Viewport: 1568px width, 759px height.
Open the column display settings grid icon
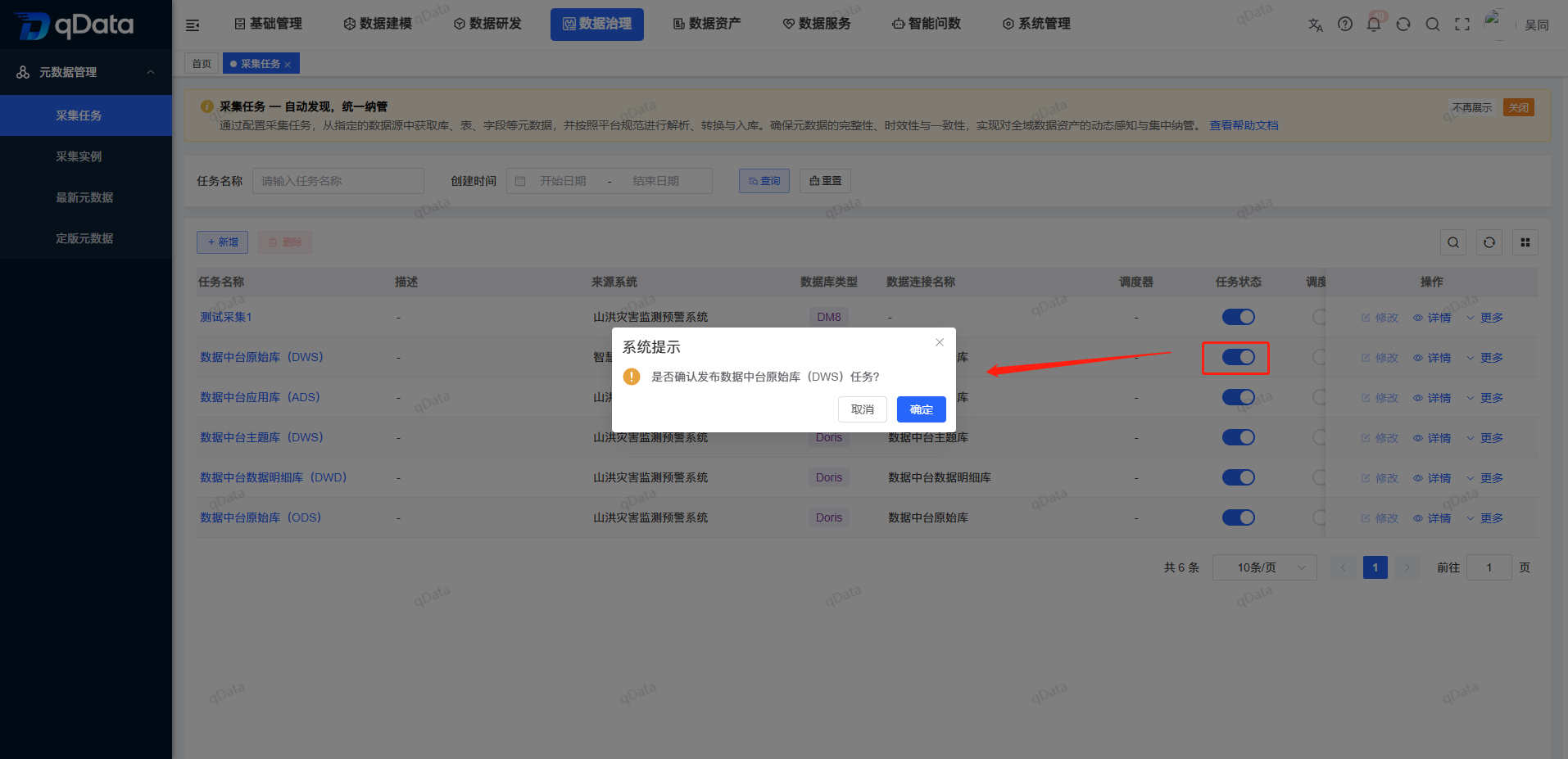pyautogui.click(x=1525, y=242)
